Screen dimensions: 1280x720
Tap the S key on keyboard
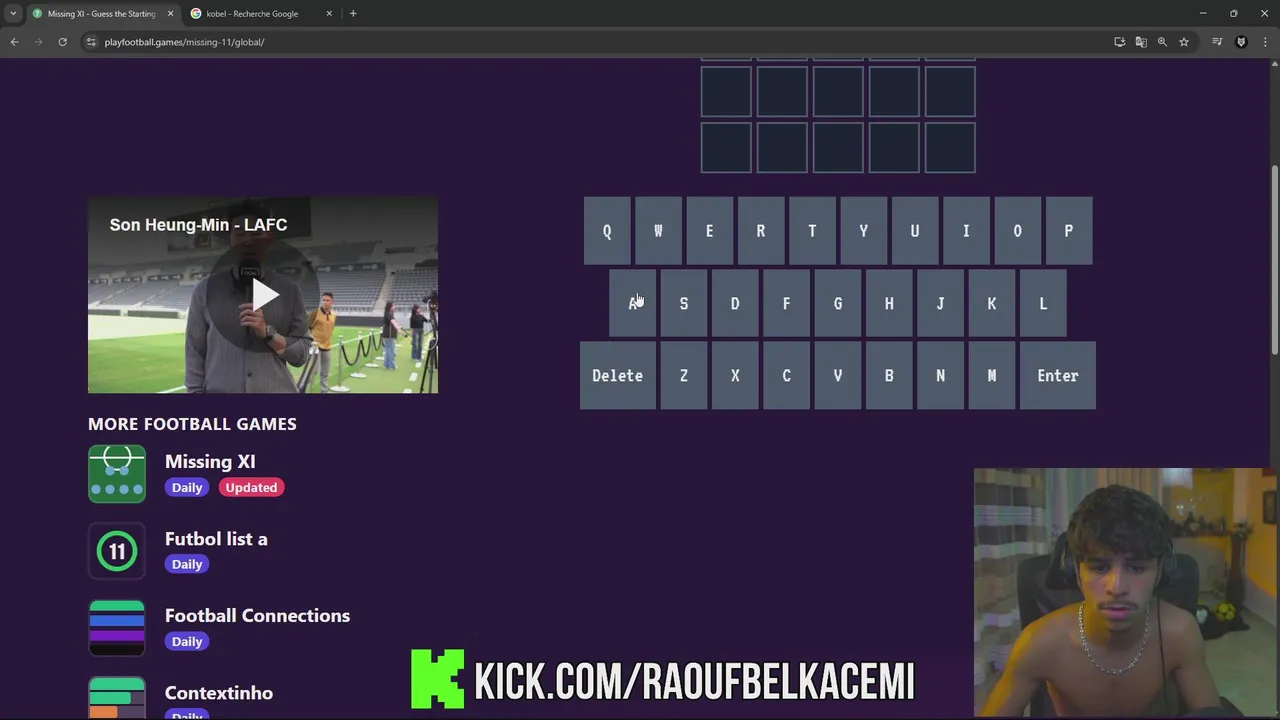pos(684,303)
